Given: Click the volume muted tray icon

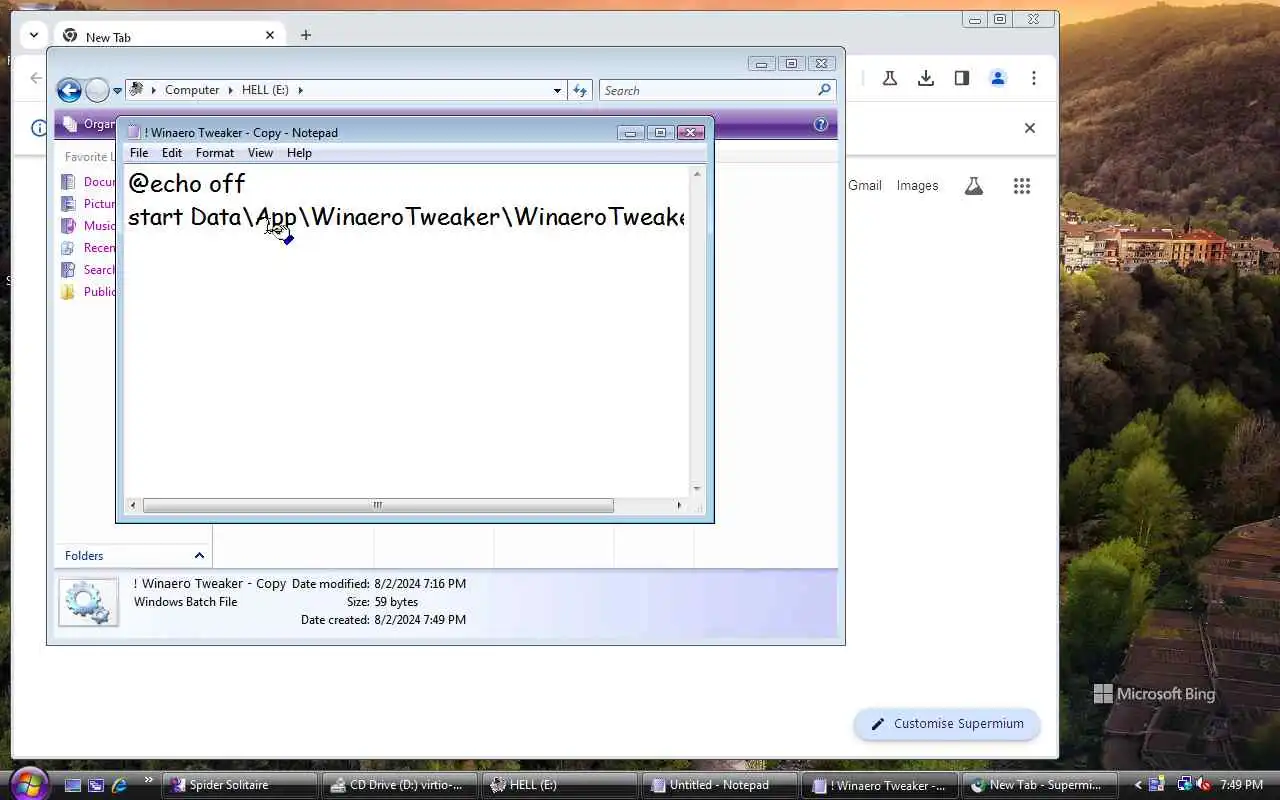Looking at the screenshot, I should (x=1203, y=785).
